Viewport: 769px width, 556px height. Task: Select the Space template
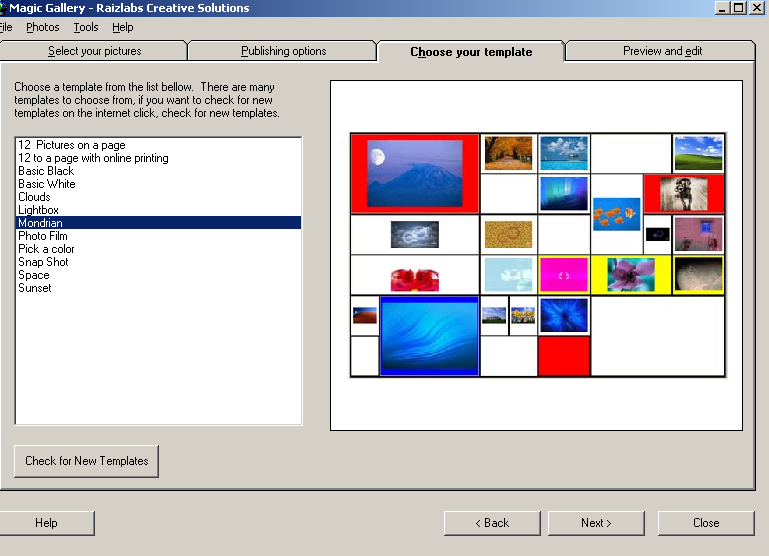coord(158,275)
